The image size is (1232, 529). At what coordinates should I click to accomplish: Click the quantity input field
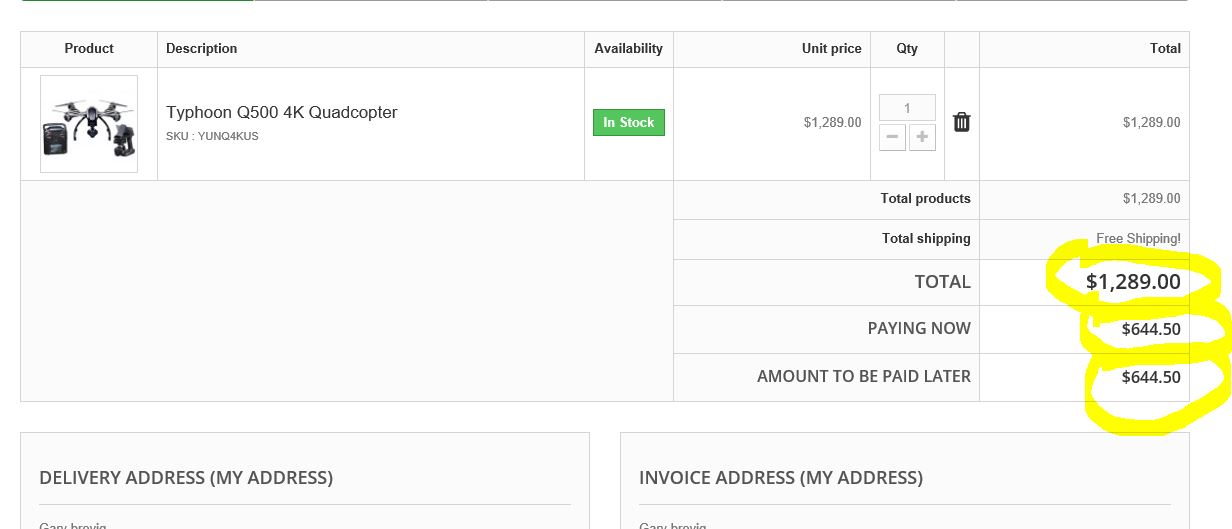(907, 108)
